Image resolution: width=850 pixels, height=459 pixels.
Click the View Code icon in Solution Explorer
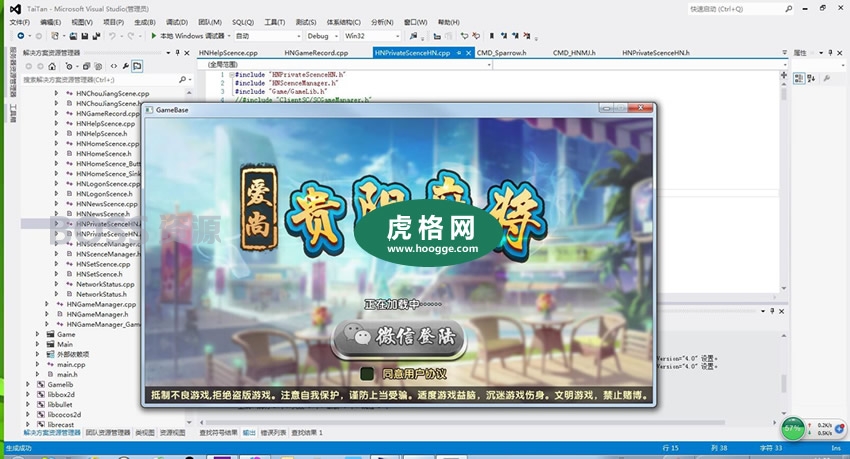(x=114, y=66)
